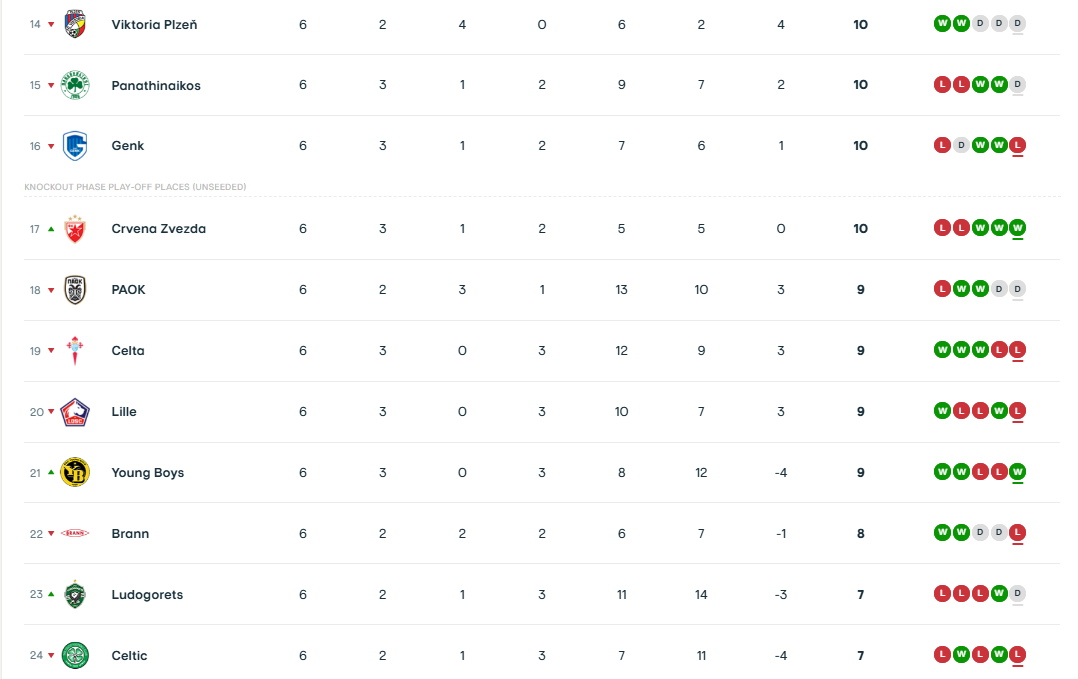1078x679 pixels.
Task: Click the Celta club crest
Action: 75,351
